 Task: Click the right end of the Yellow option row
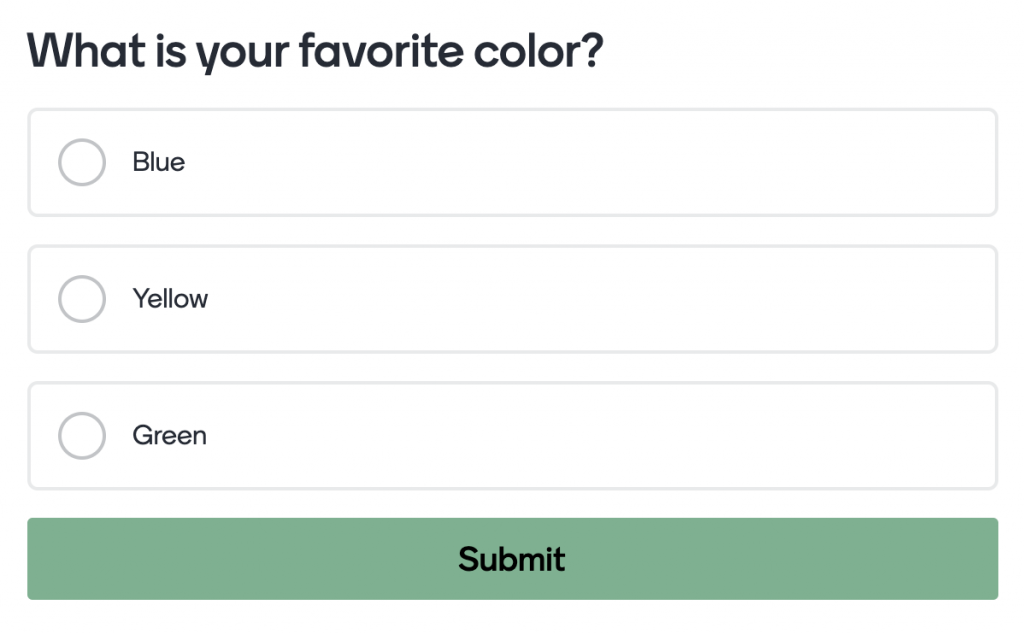click(970, 299)
